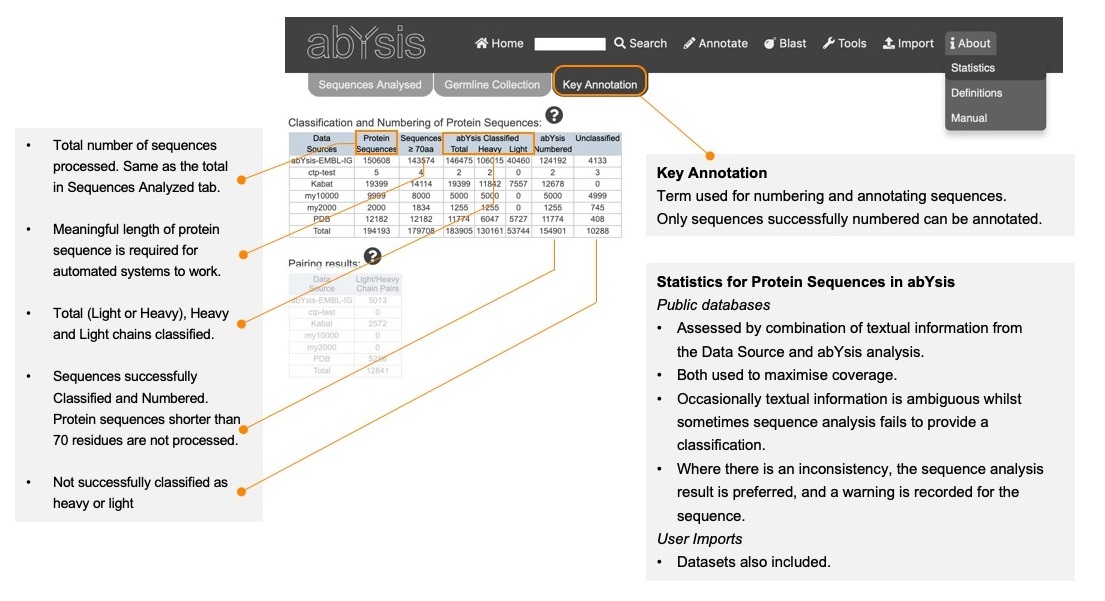This screenshot has width=1105, height=601.
Task: Click the Unclassified column header
Action: pyautogui.click(x=597, y=138)
